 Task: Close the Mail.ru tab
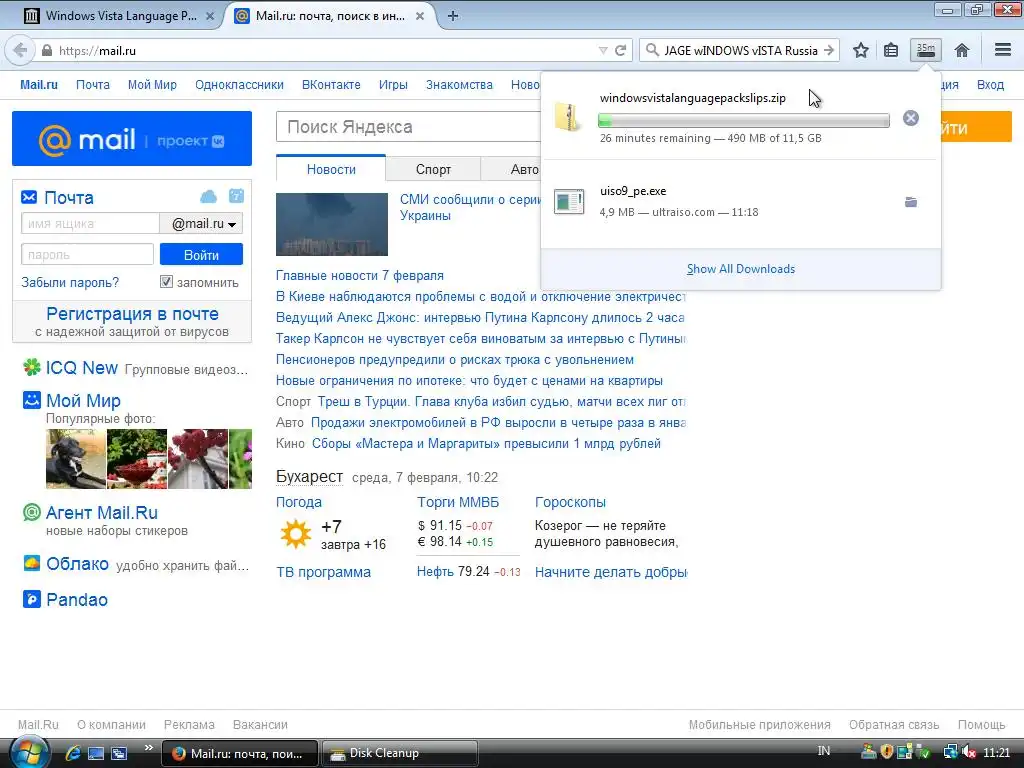pyautogui.click(x=420, y=16)
